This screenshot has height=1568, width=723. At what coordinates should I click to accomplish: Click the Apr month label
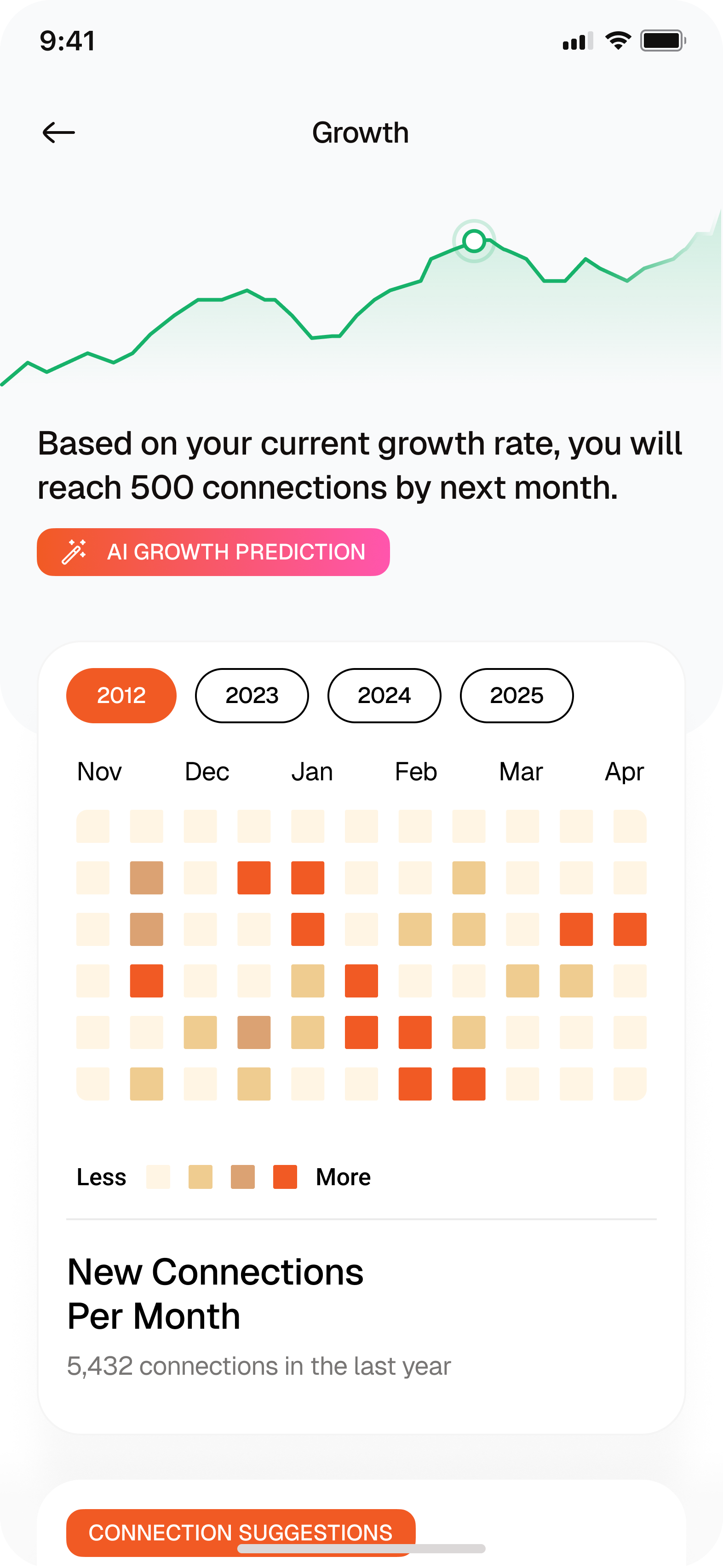coord(624,771)
